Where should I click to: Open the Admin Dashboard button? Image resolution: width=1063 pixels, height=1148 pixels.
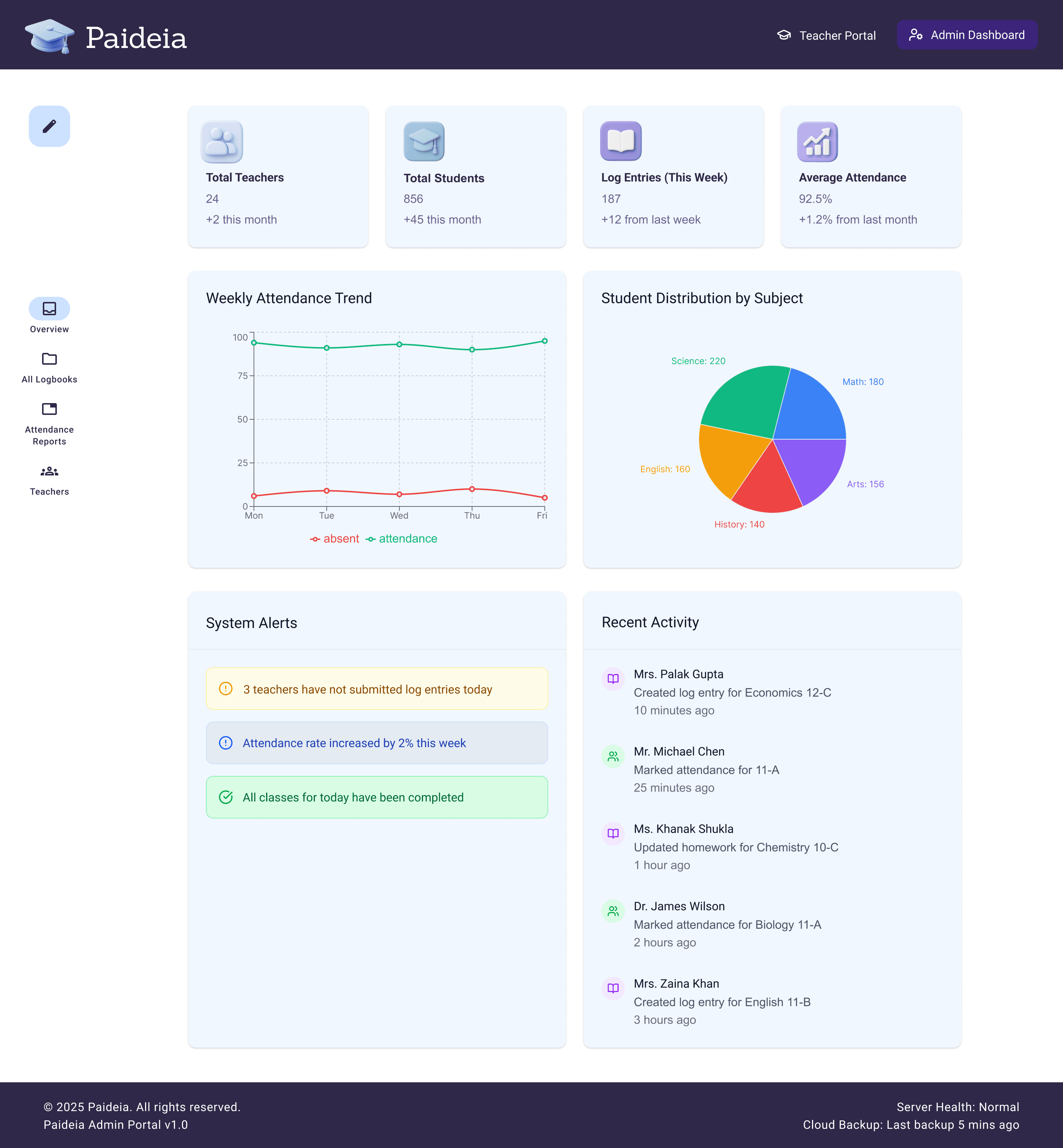pyautogui.click(x=966, y=35)
